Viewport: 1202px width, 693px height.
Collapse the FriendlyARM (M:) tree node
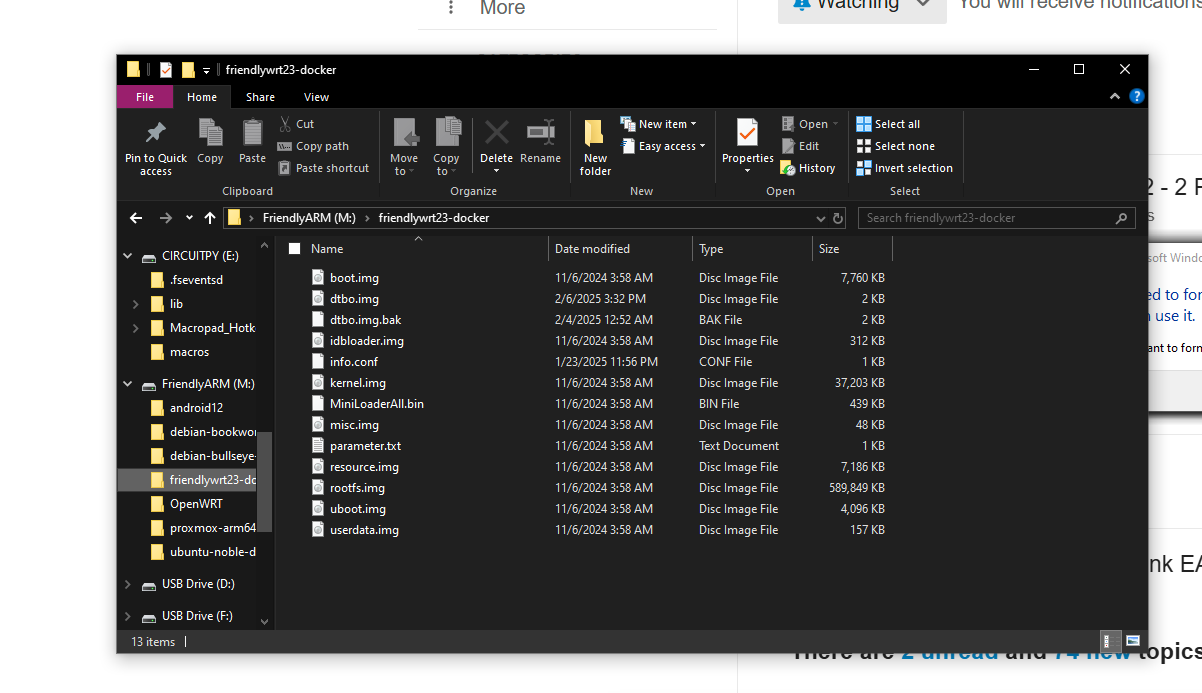(127, 384)
